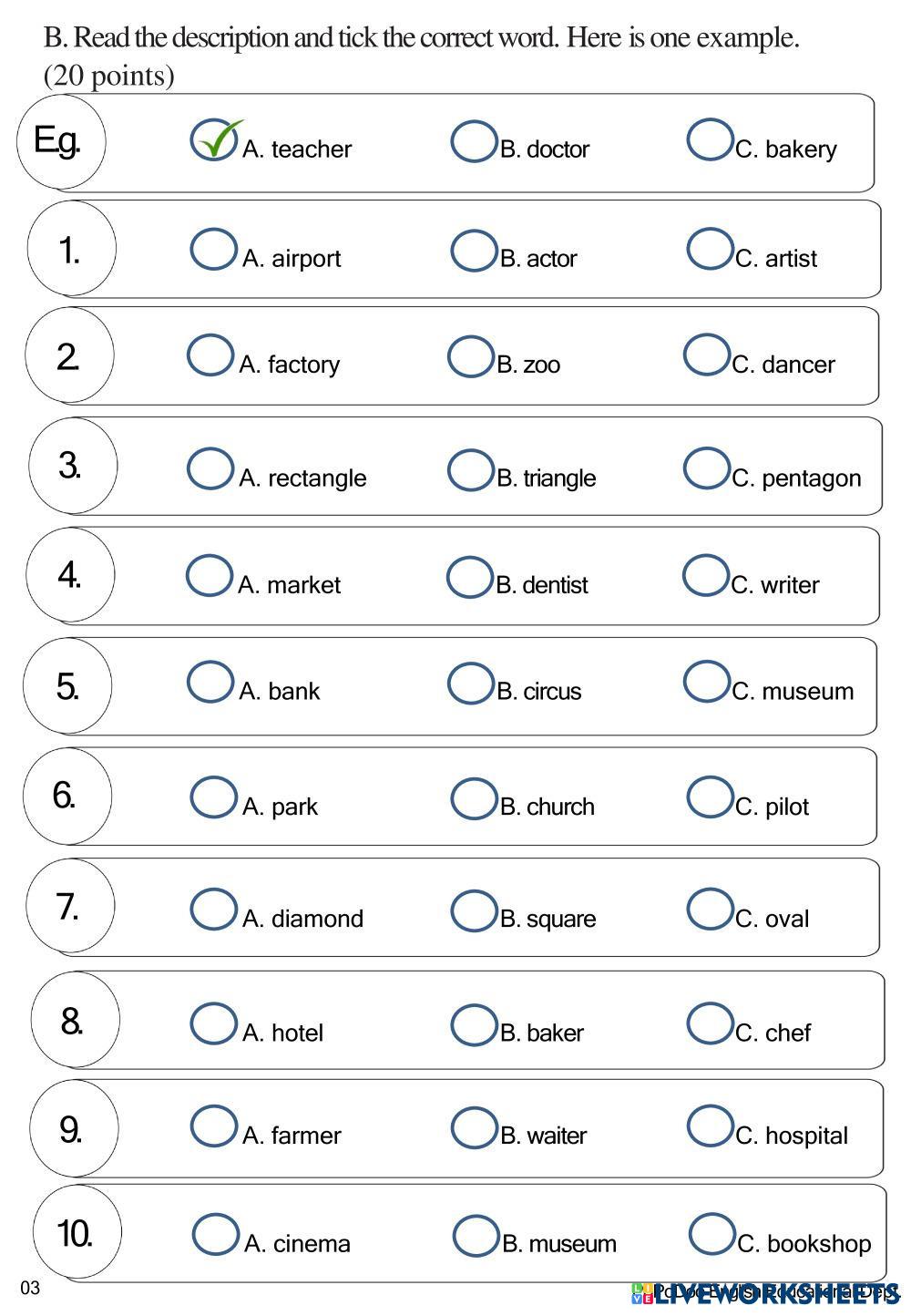The height and width of the screenshot is (1316, 911).
Task: Mark the circle beside C. pilot
Action: coord(709,797)
